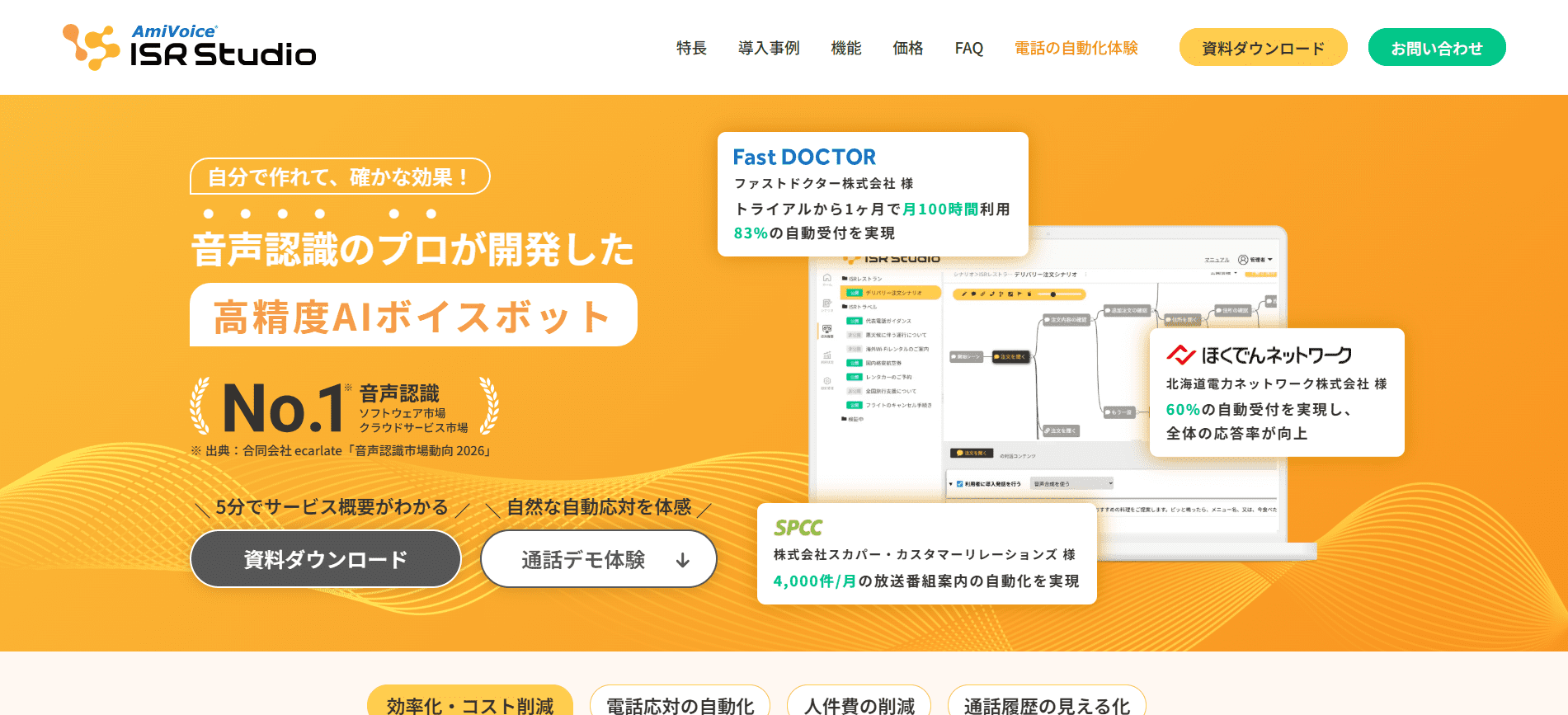This screenshot has width=1568, height=715.
Task: Expand the ISRレストラン folder in tree
Action: [x=862, y=279]
